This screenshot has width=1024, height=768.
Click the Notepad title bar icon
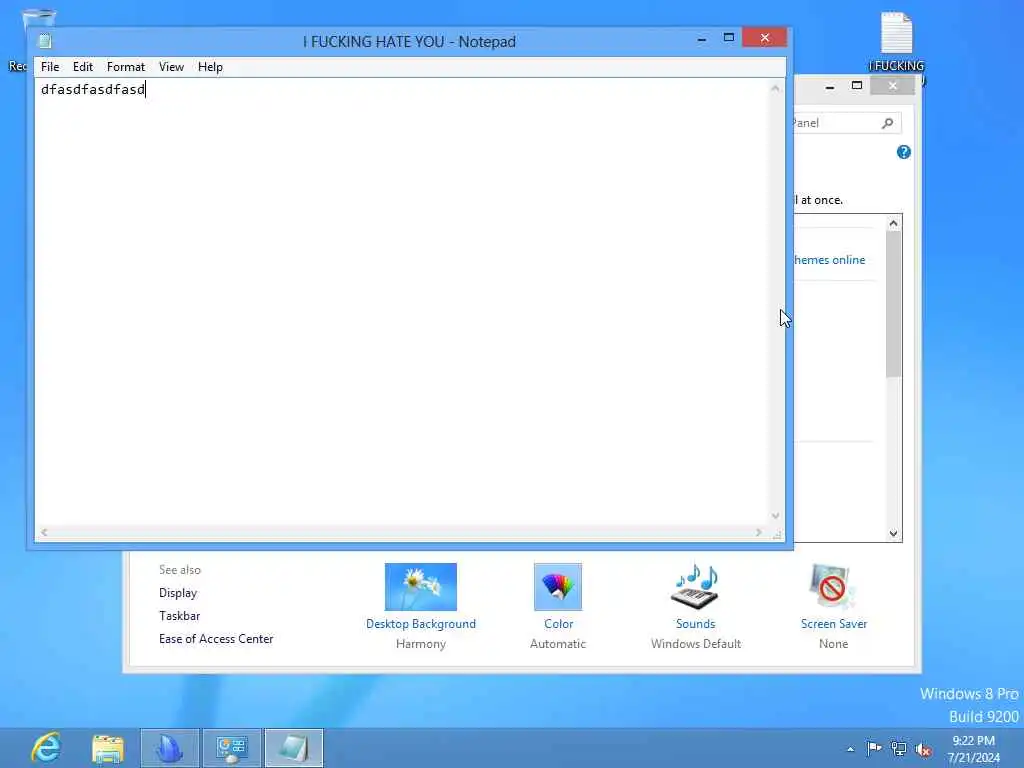click(x=45, y=41)
